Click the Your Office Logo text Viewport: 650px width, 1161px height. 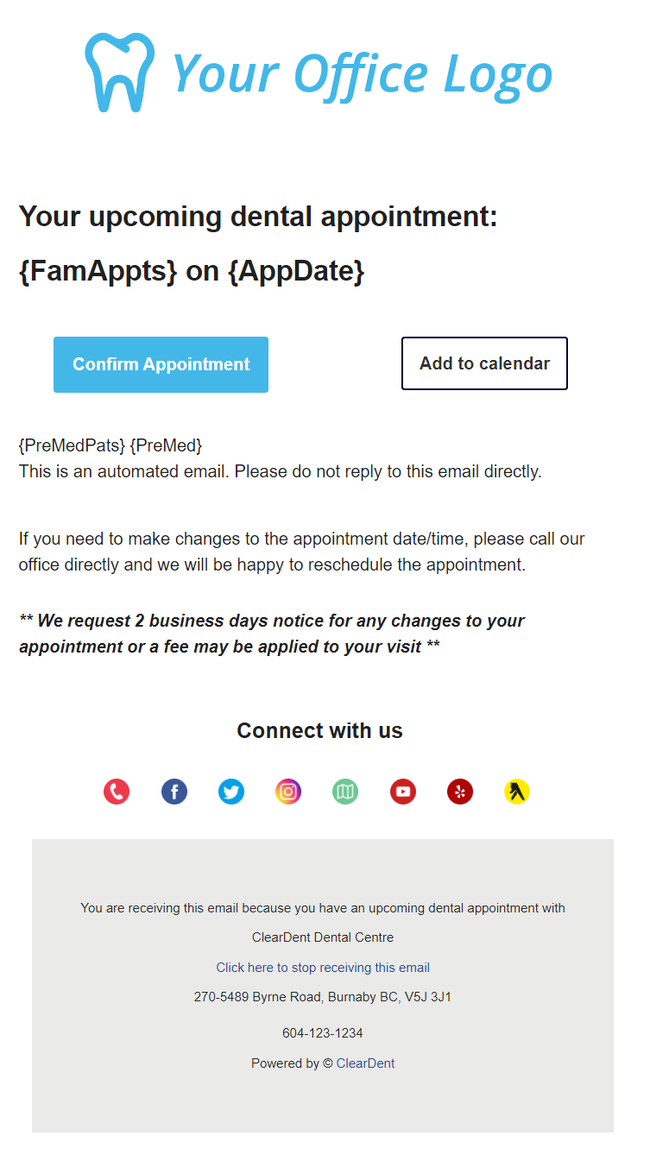[362, 75]
